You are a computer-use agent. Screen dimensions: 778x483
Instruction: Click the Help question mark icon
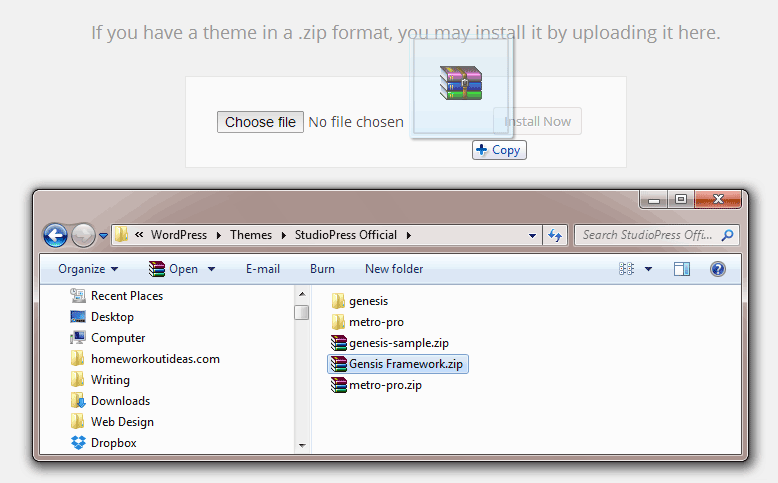(x=717, y=269)
